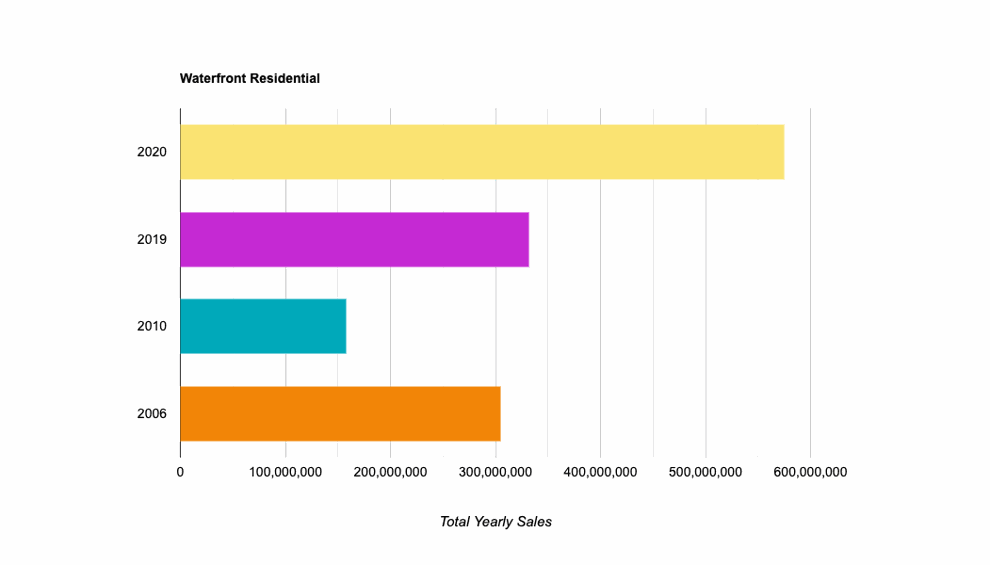The image size is (990, 565).
Task: Click the '400,000,000' axis value
Action: click(600, 472)
